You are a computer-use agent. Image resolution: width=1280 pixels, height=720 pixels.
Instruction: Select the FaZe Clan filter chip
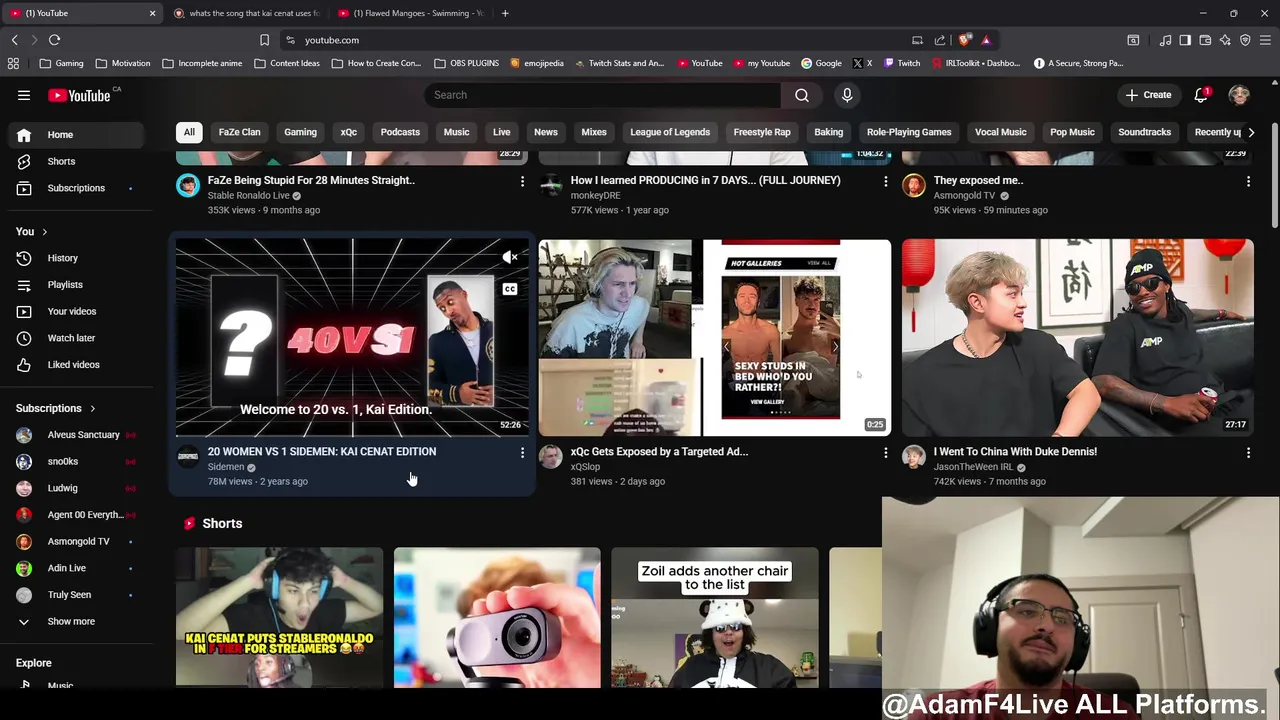click(239, 132)
